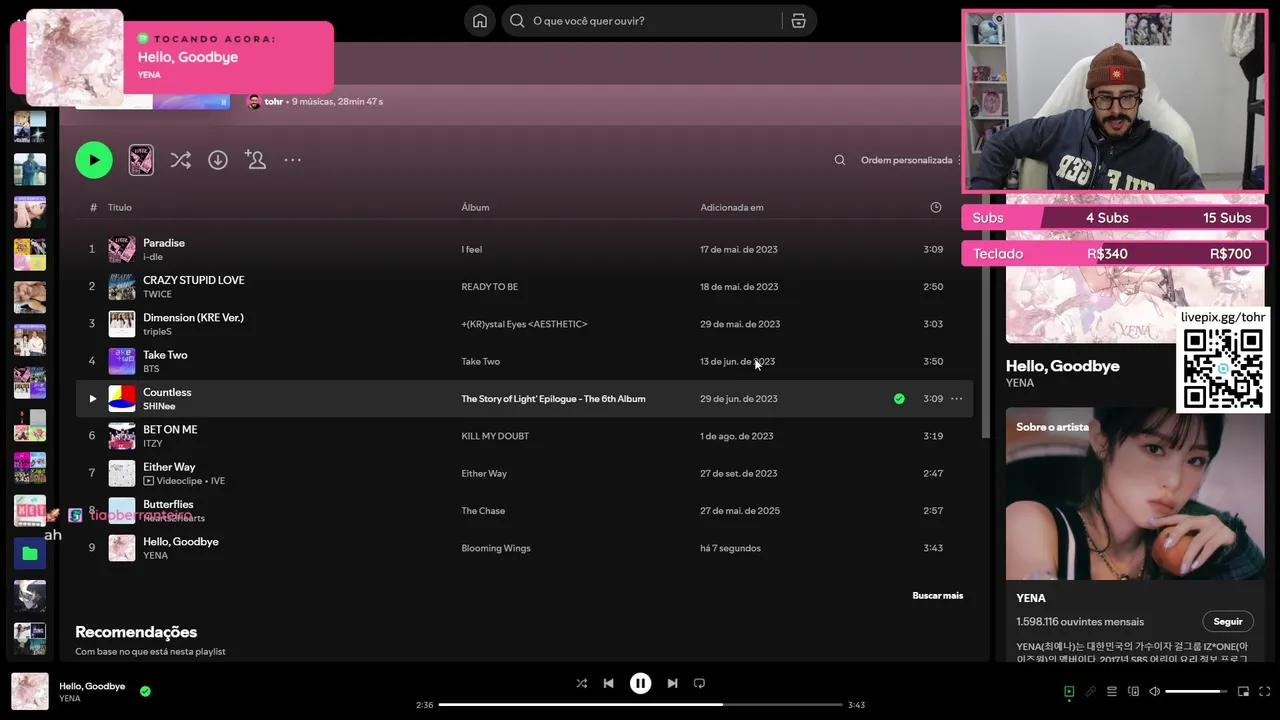Invite collaborators to this playlist
Screen dimensions: 1280x720
pos(255,160)
